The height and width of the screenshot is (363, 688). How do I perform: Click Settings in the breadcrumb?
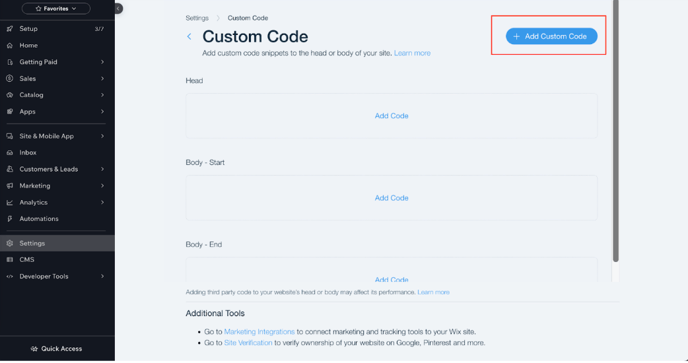pos(197,18)
